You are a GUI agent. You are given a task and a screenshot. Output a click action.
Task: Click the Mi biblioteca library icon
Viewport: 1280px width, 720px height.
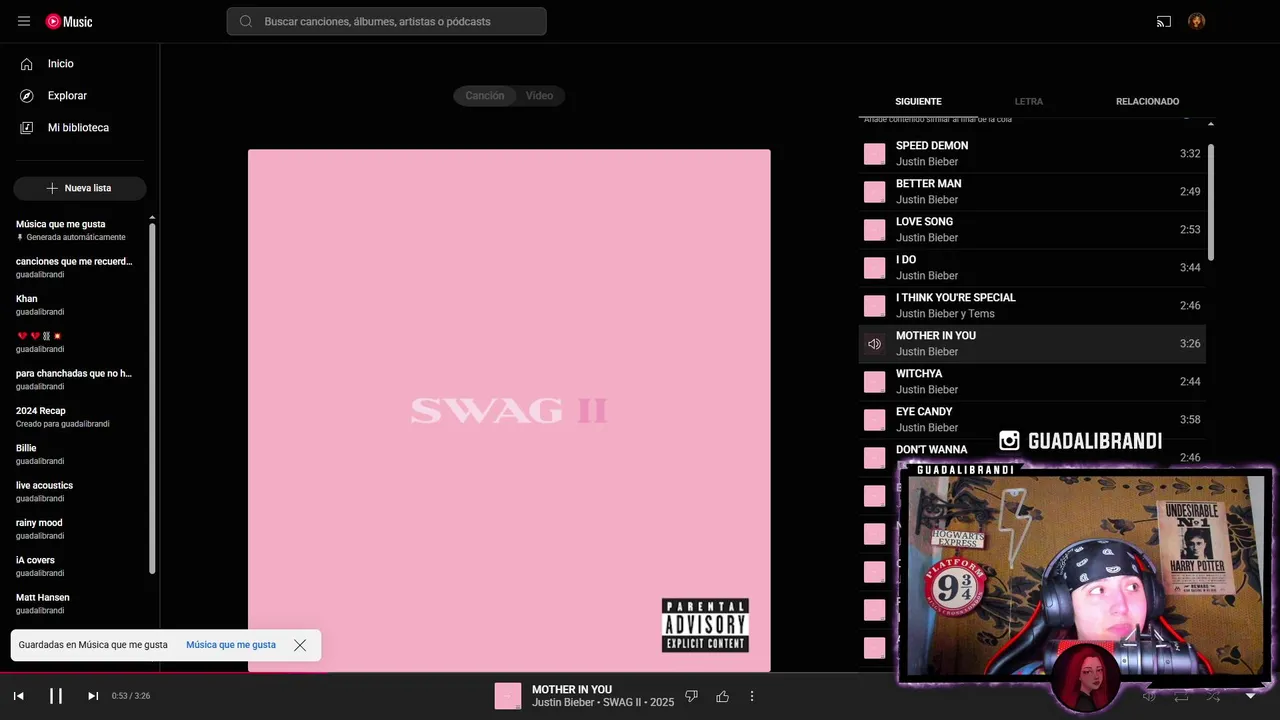pos(27,128)
